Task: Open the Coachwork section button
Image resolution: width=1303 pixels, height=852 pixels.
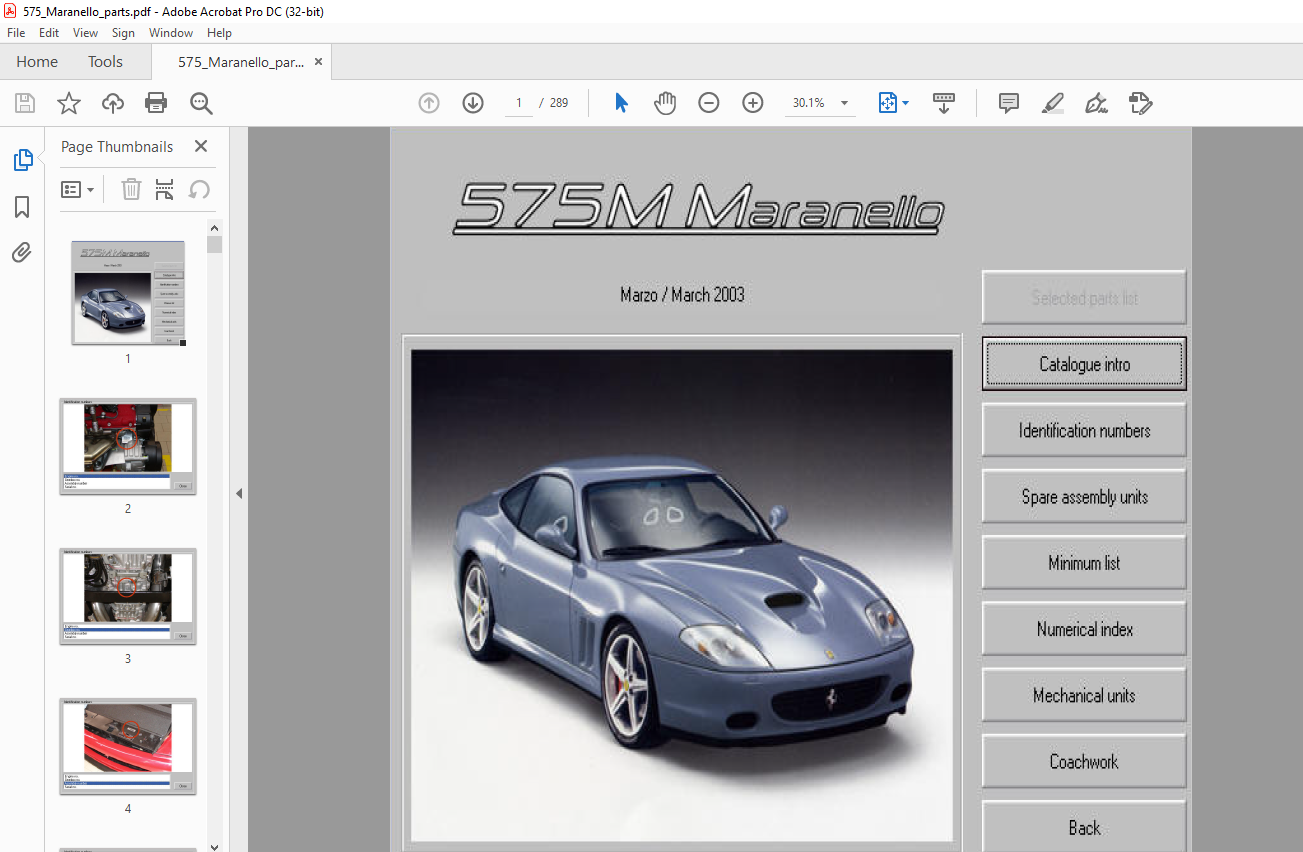Action: [1084, 760]
